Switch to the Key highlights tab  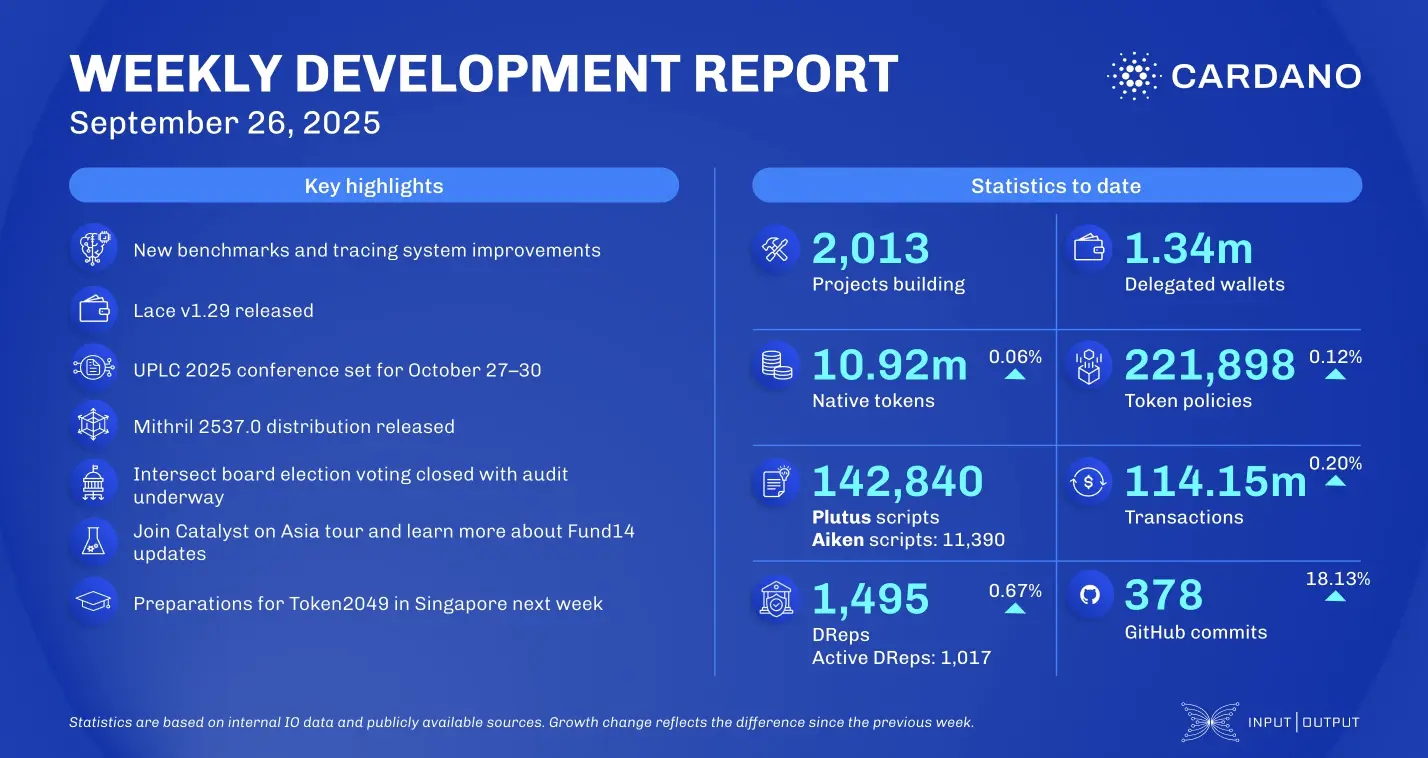pyautogui.click(x=373, y=185)
